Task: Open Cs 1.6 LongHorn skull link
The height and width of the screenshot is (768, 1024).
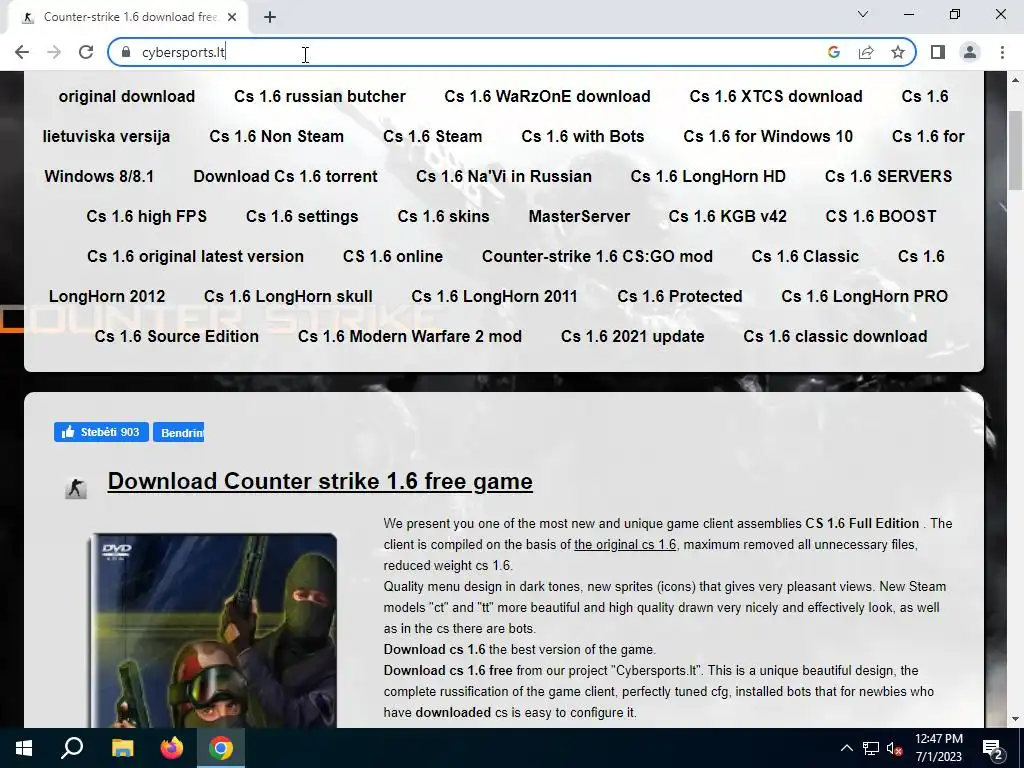Action: (x=288, y=296)
